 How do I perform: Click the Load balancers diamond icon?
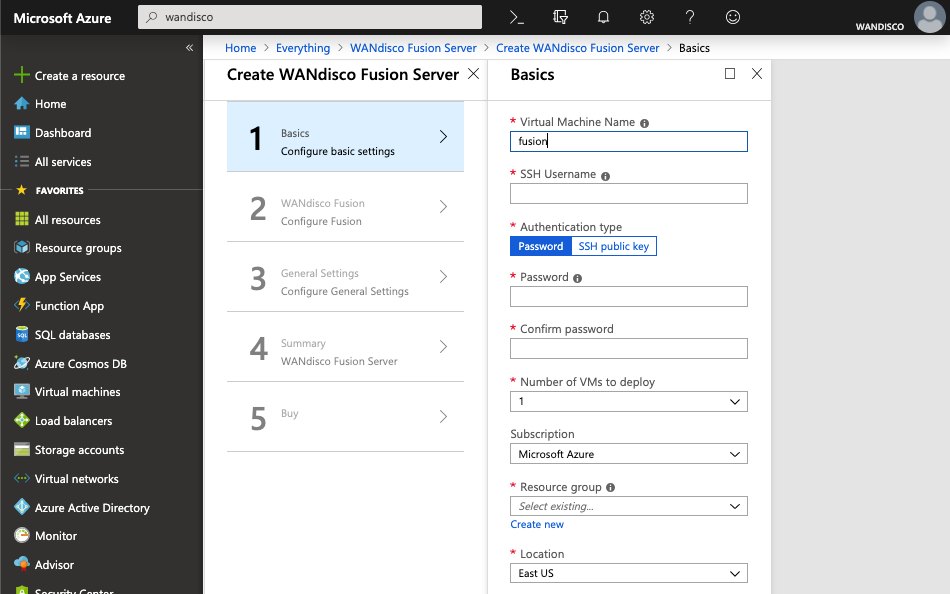click(21, 420)
